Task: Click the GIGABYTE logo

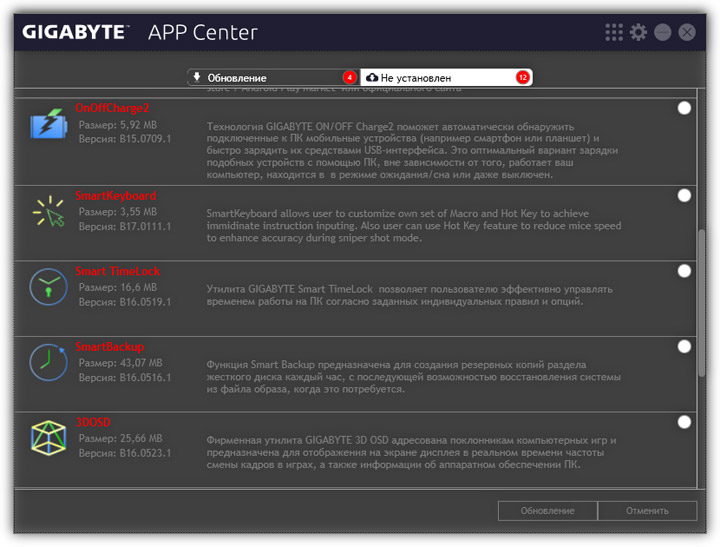Action: click(75, 33)
